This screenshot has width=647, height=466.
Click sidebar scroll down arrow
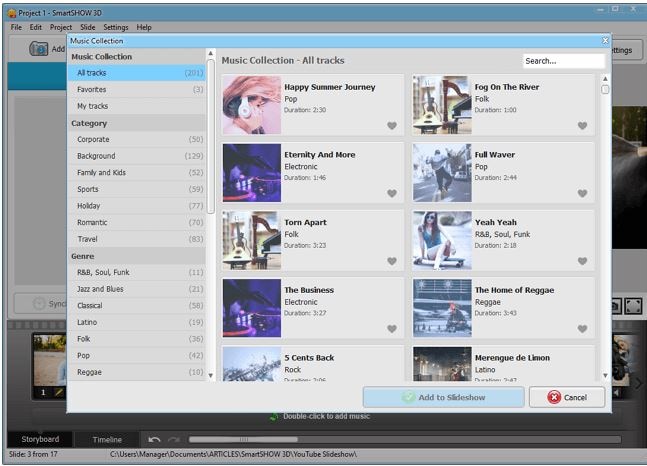point(210,376)
